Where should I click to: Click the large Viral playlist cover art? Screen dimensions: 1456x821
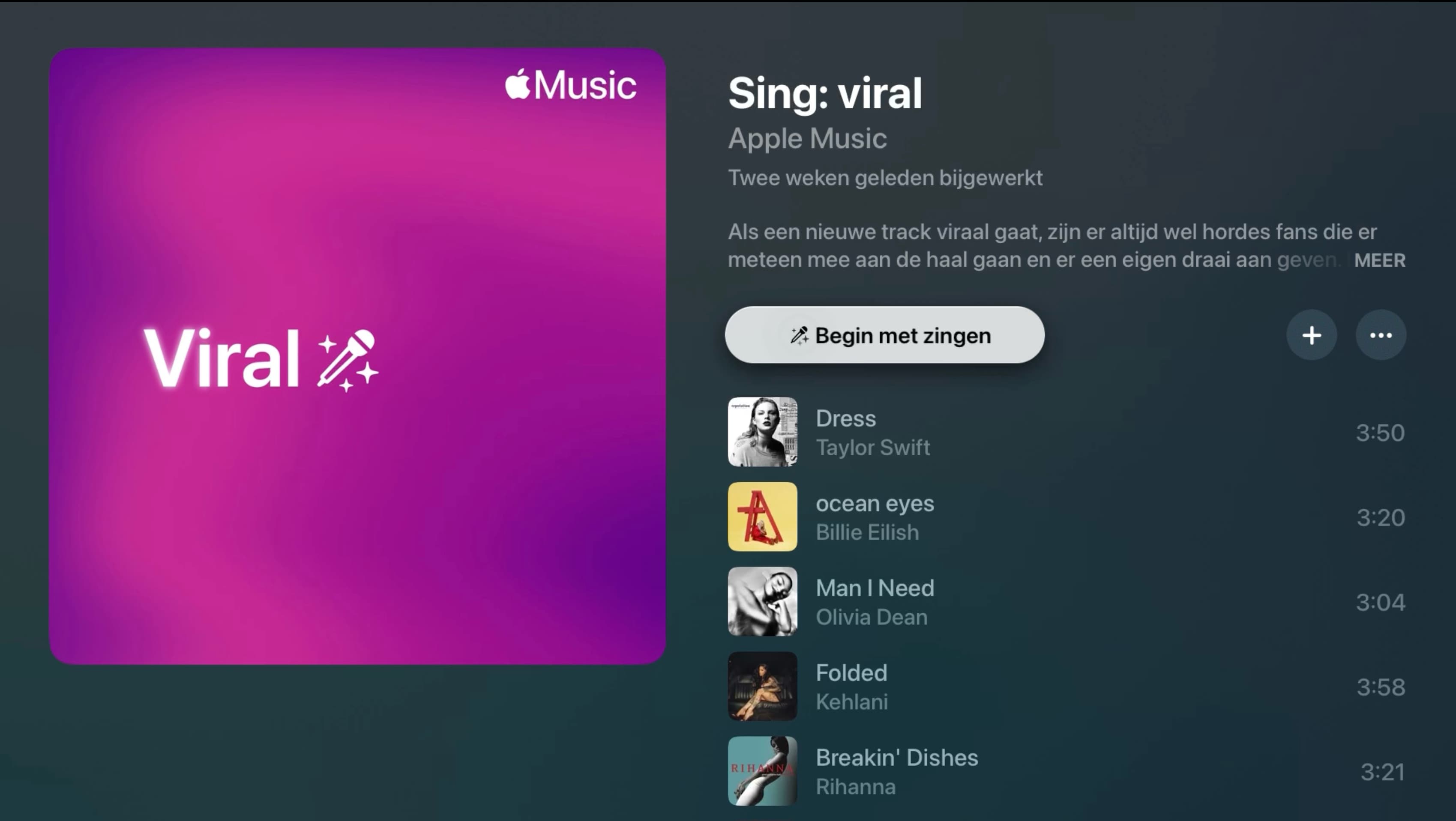(x=357, y=356)
